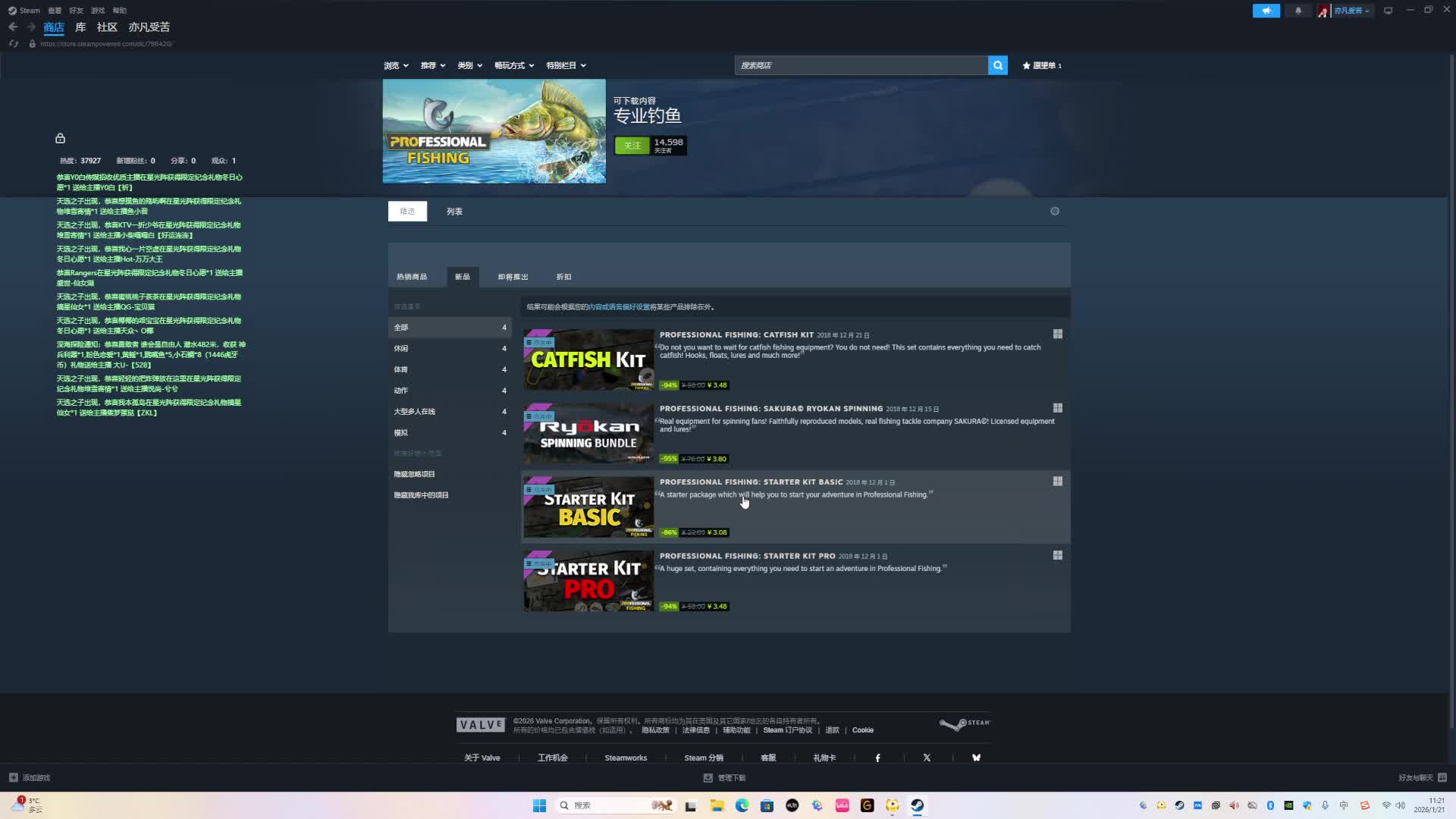Click the green 关注 follow button
Viewport: 1456px width, 819px height.
point(632,146)
